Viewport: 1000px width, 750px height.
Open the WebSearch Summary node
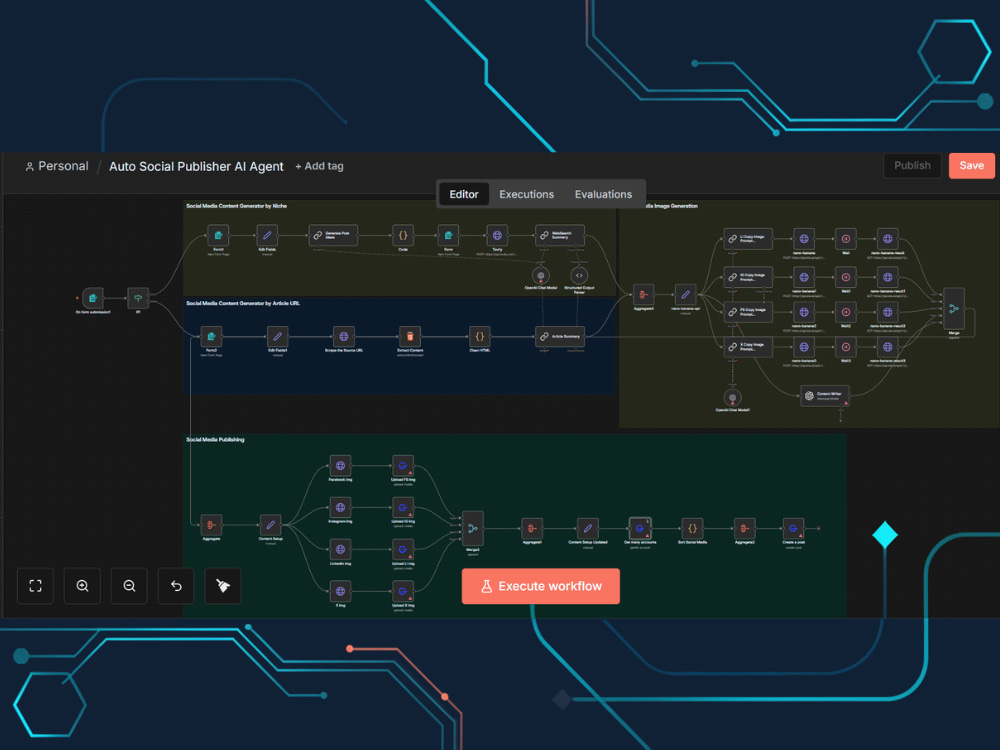[x=559, y=235]
